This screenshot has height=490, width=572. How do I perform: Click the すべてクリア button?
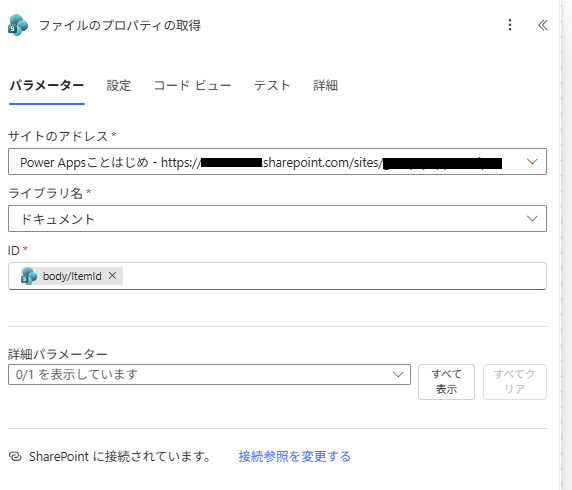[515, 382]
